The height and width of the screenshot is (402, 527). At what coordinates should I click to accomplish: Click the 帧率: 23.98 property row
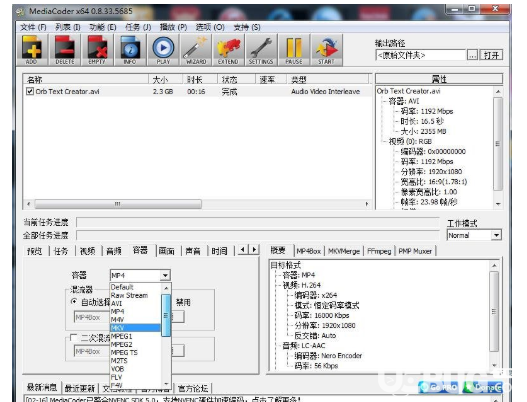(x=429, y=202)
